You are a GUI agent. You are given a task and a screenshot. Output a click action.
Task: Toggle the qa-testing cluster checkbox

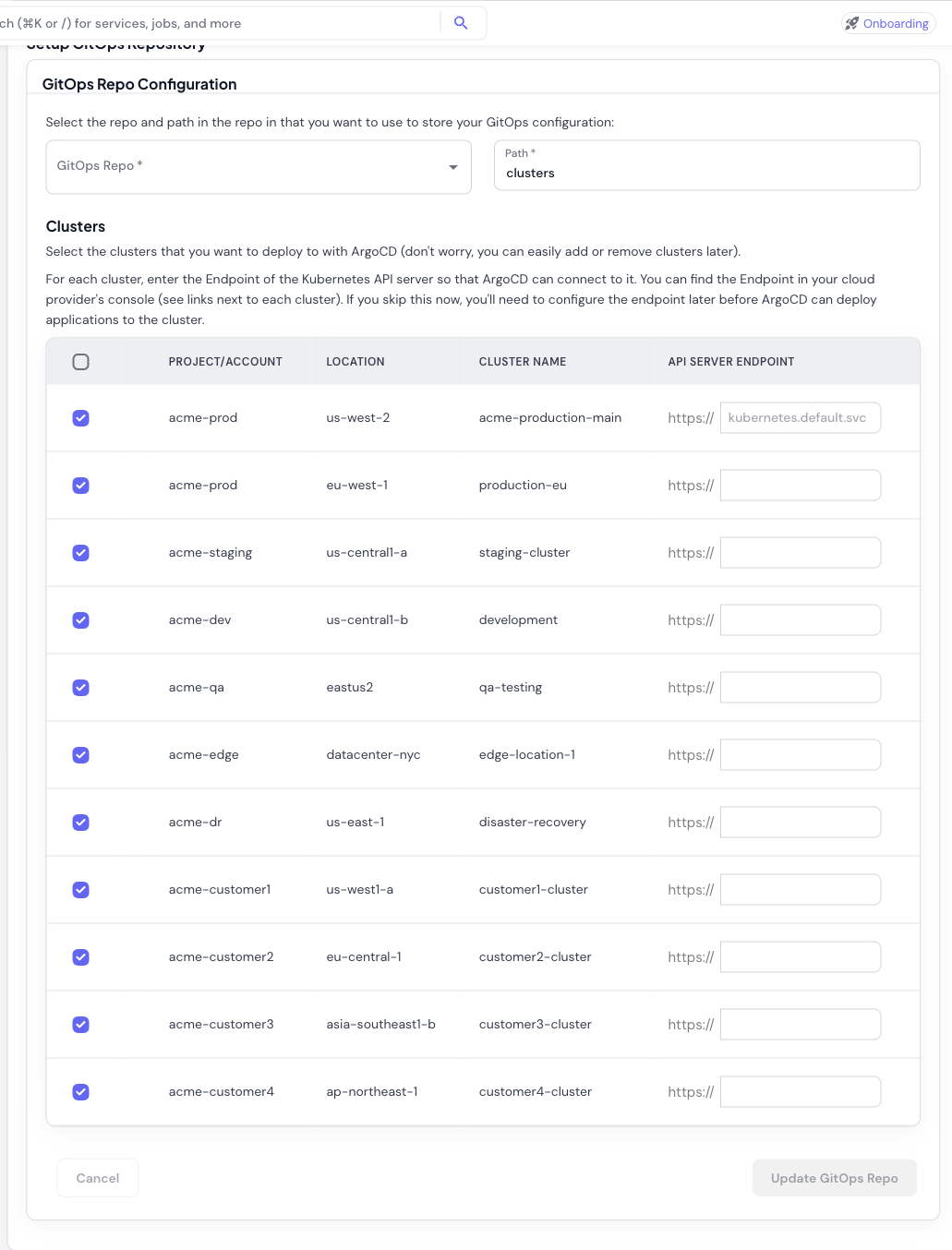80,687
